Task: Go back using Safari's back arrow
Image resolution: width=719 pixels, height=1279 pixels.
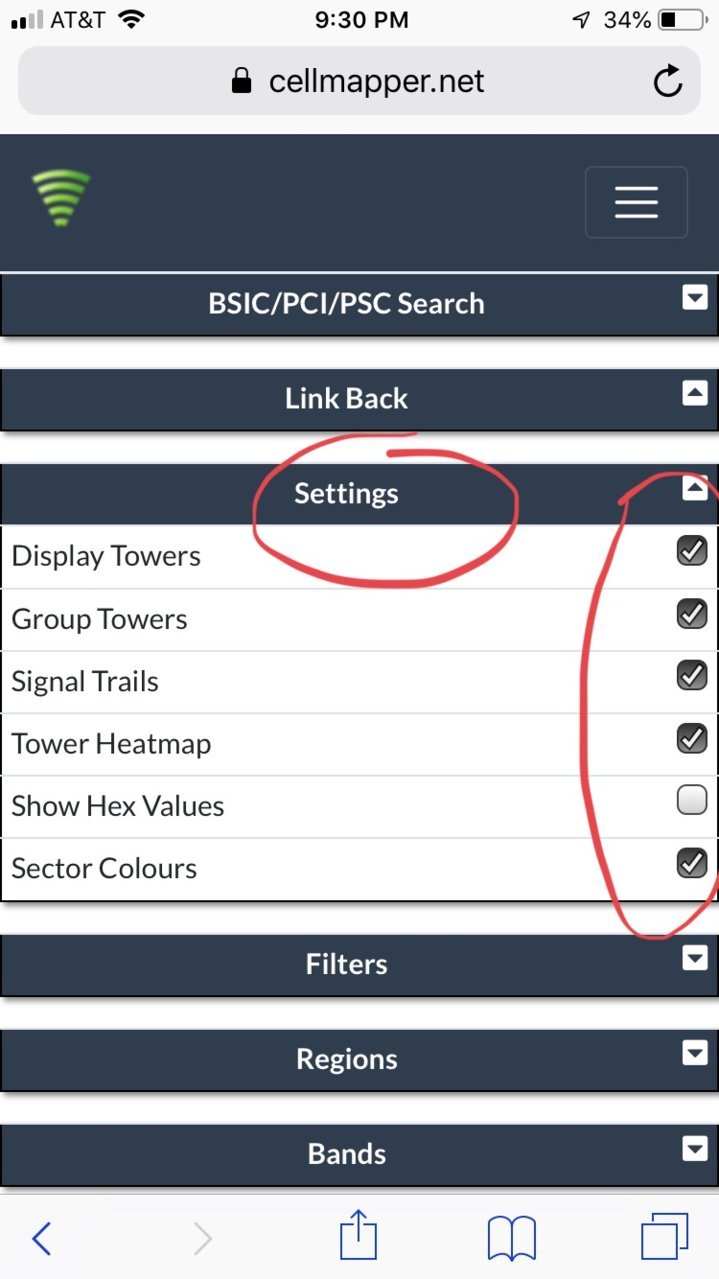Action: tap(41, 1239)
